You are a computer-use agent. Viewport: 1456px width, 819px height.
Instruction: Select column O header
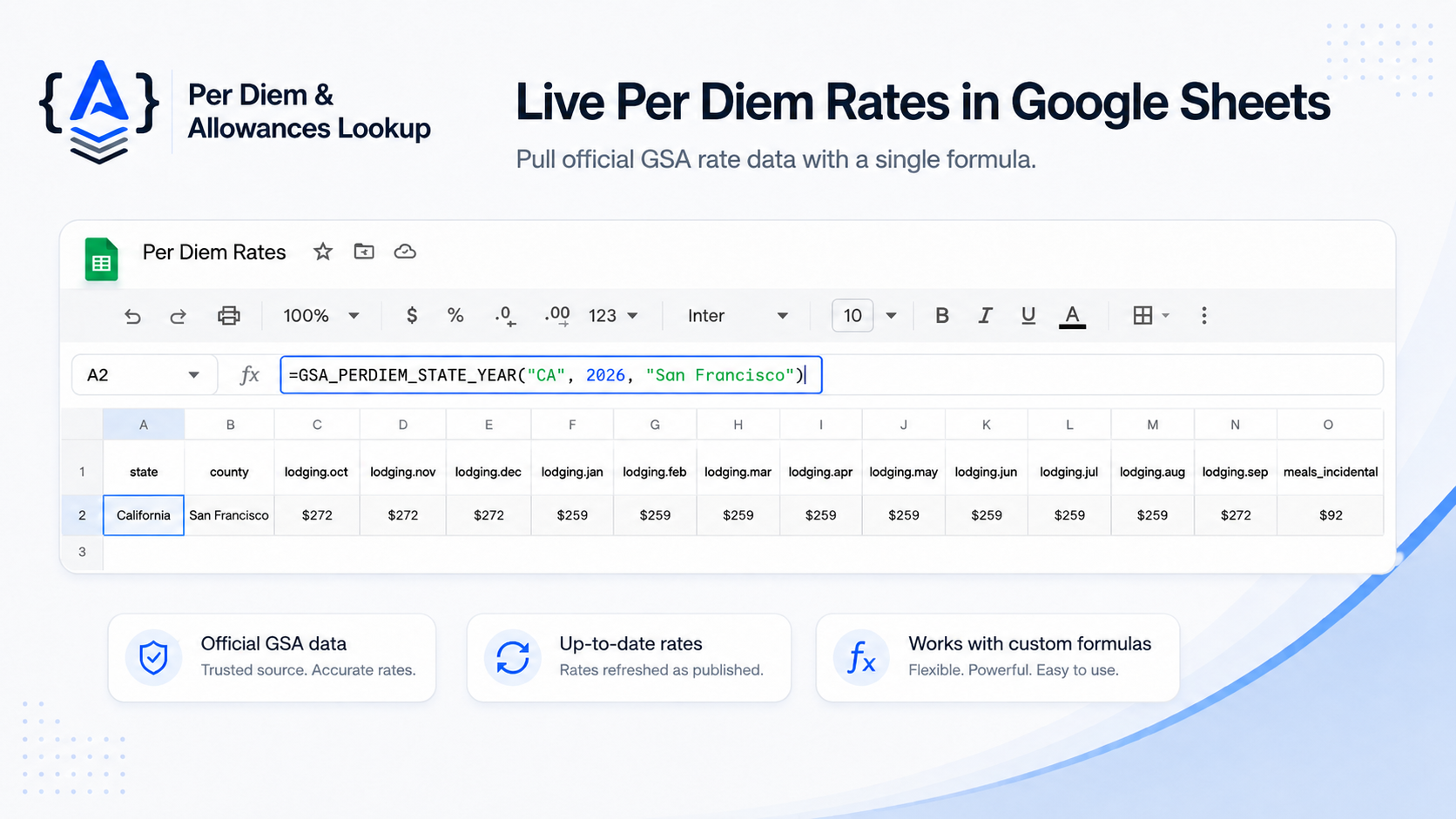(1329, 425)
